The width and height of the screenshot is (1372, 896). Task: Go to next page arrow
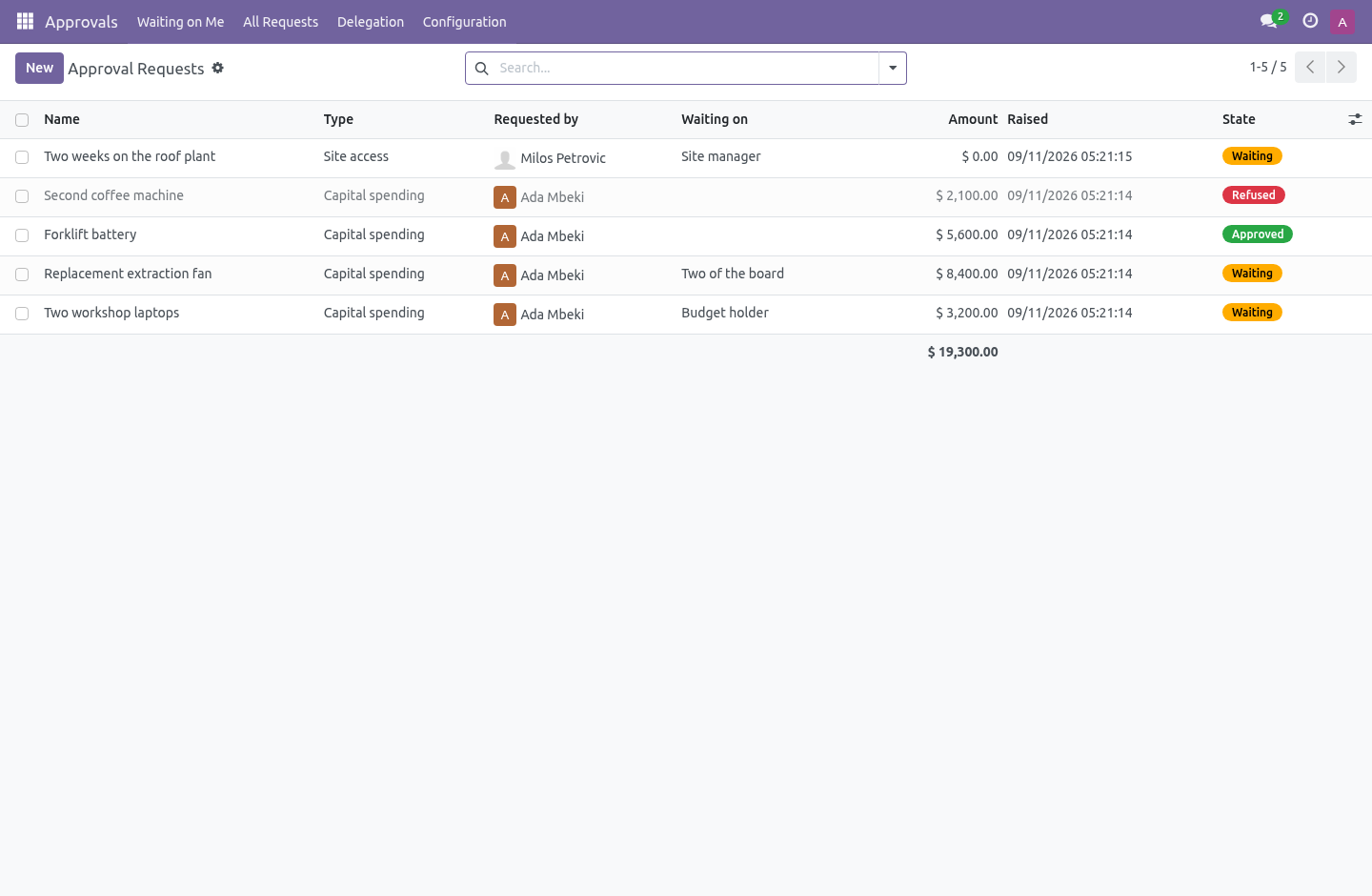coord(1342,68)
